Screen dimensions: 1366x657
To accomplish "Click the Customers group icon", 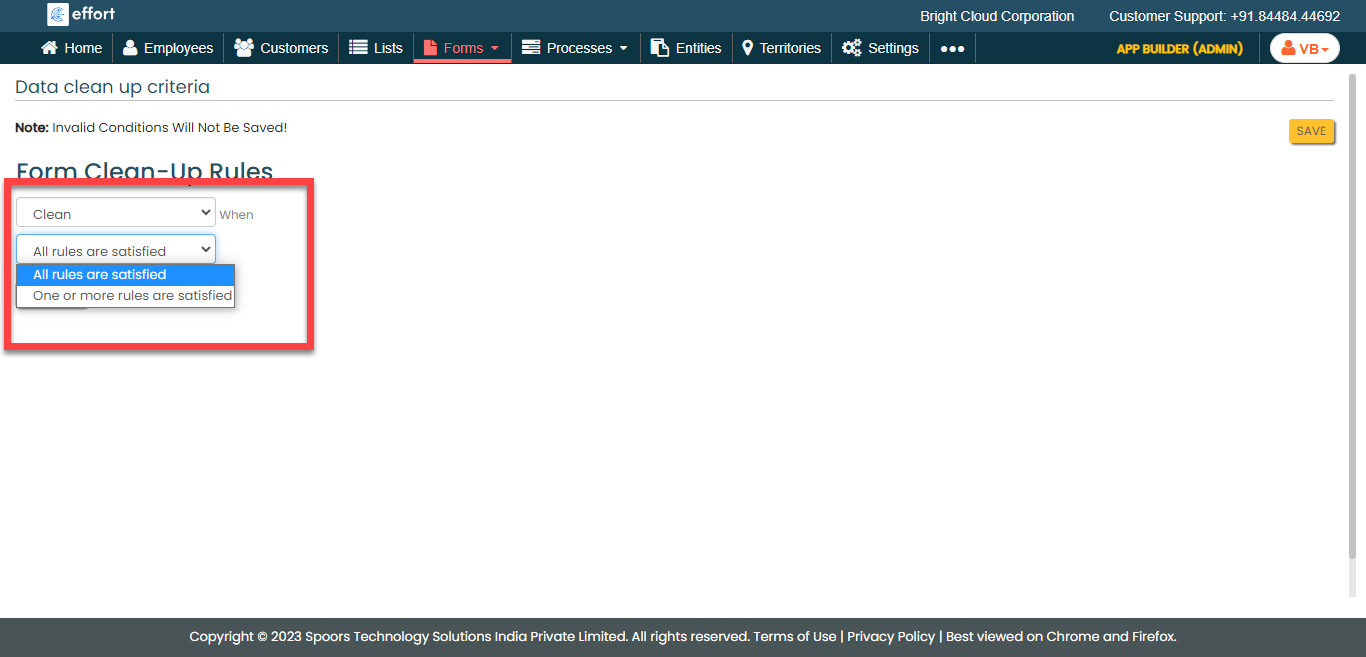I will click(243, 48).
